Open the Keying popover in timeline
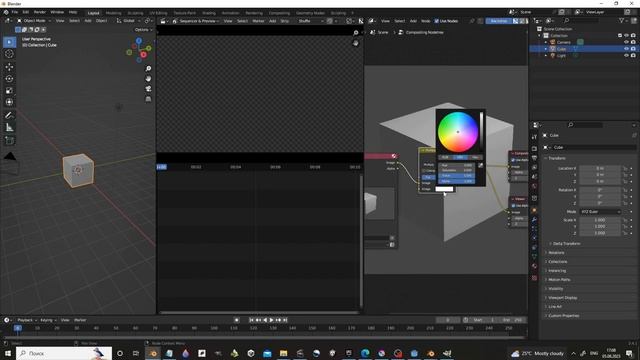 point(48,320)
